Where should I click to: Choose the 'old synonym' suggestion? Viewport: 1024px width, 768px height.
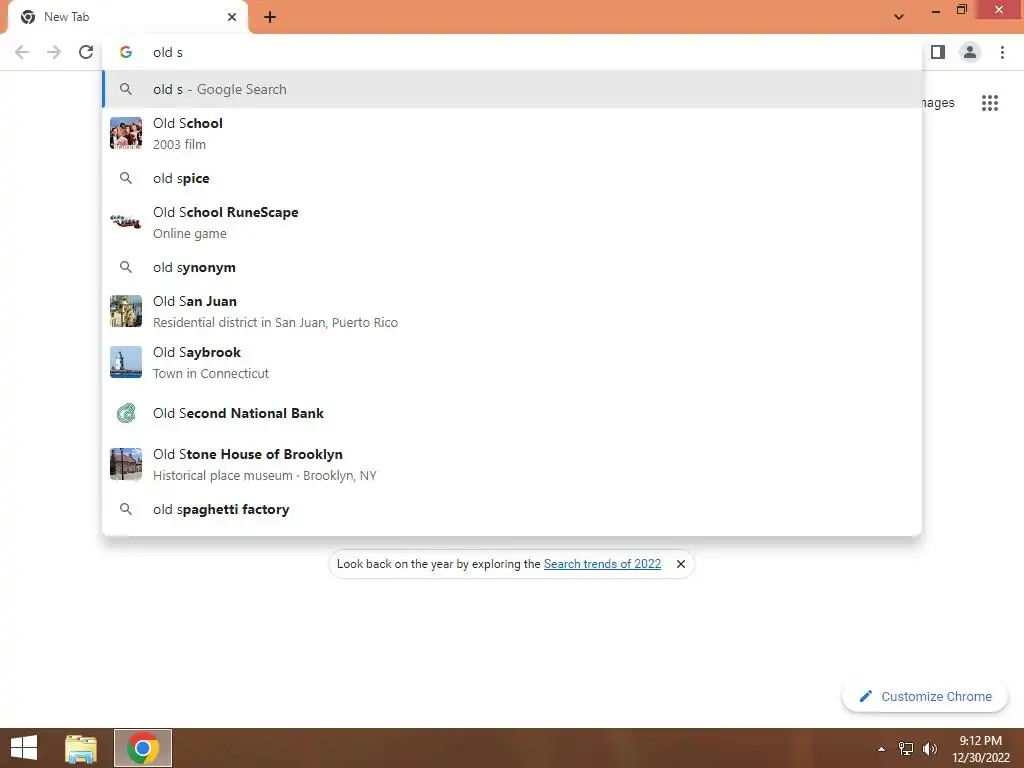click(x=512, y=267)
